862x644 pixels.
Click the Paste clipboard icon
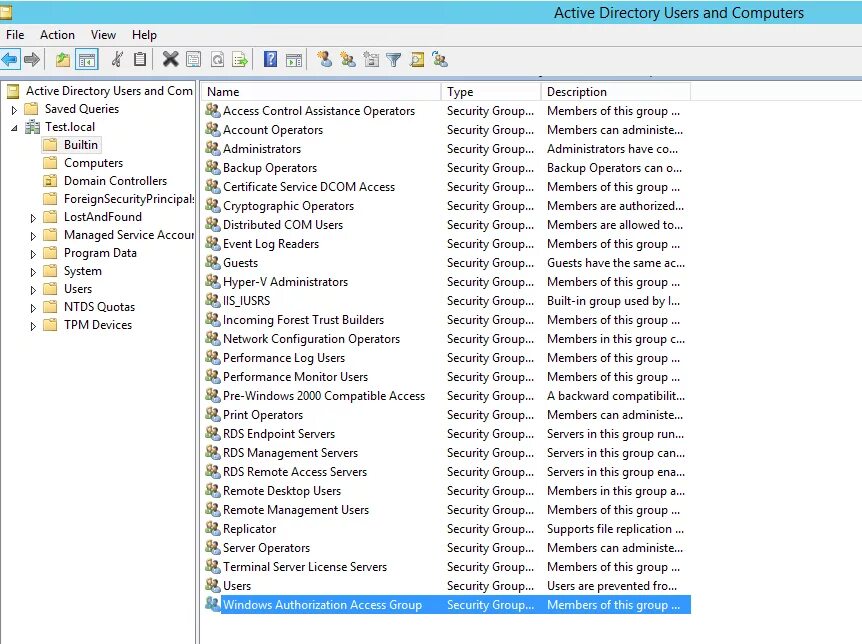[x=140, y=59]
